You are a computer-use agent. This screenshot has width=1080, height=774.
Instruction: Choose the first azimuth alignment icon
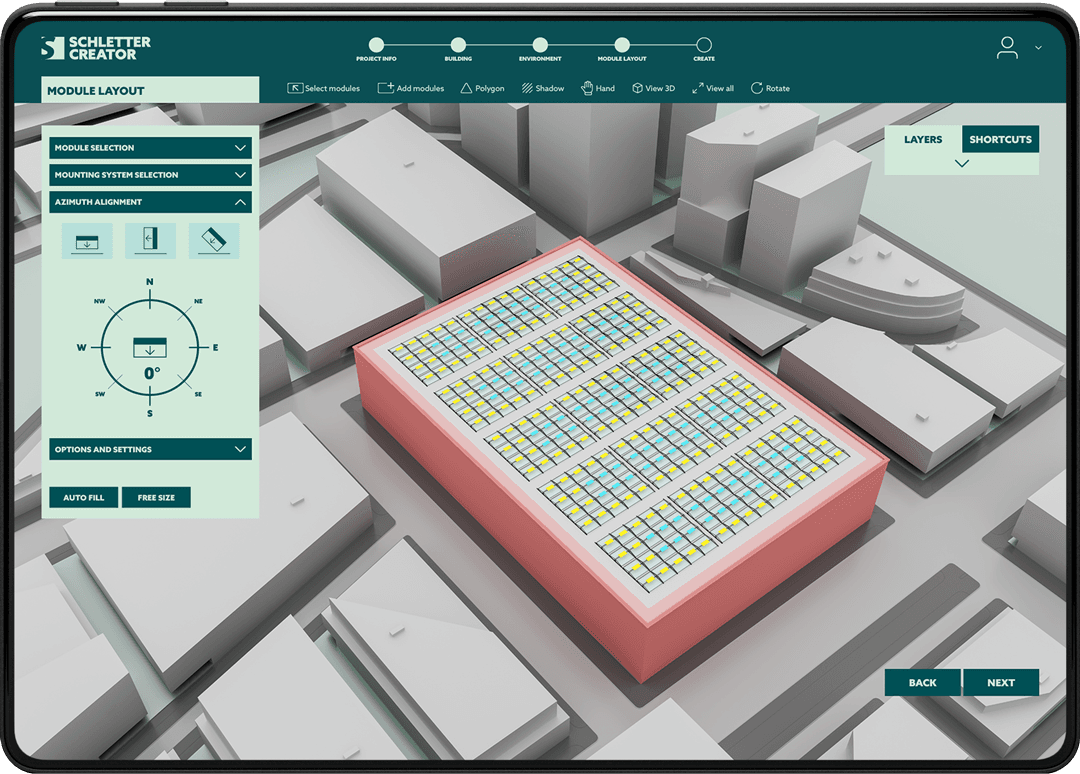[87, 241]
